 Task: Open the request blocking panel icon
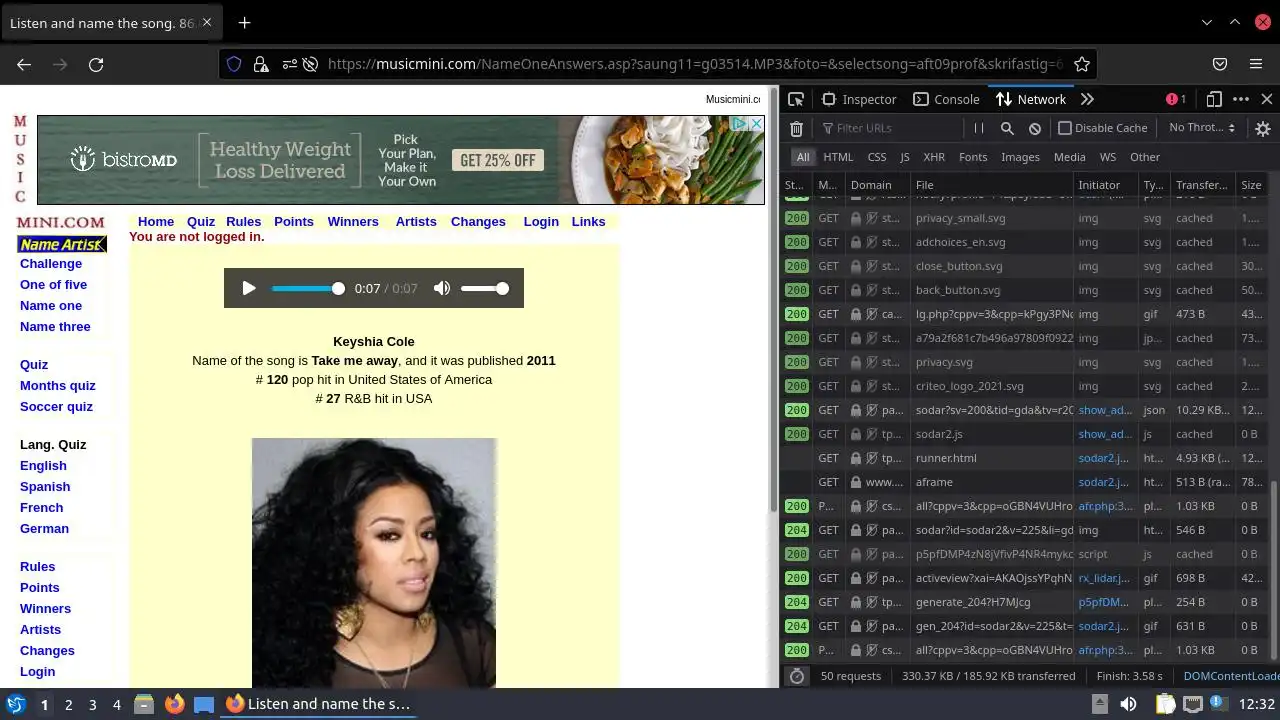[x=1035, y=128]
